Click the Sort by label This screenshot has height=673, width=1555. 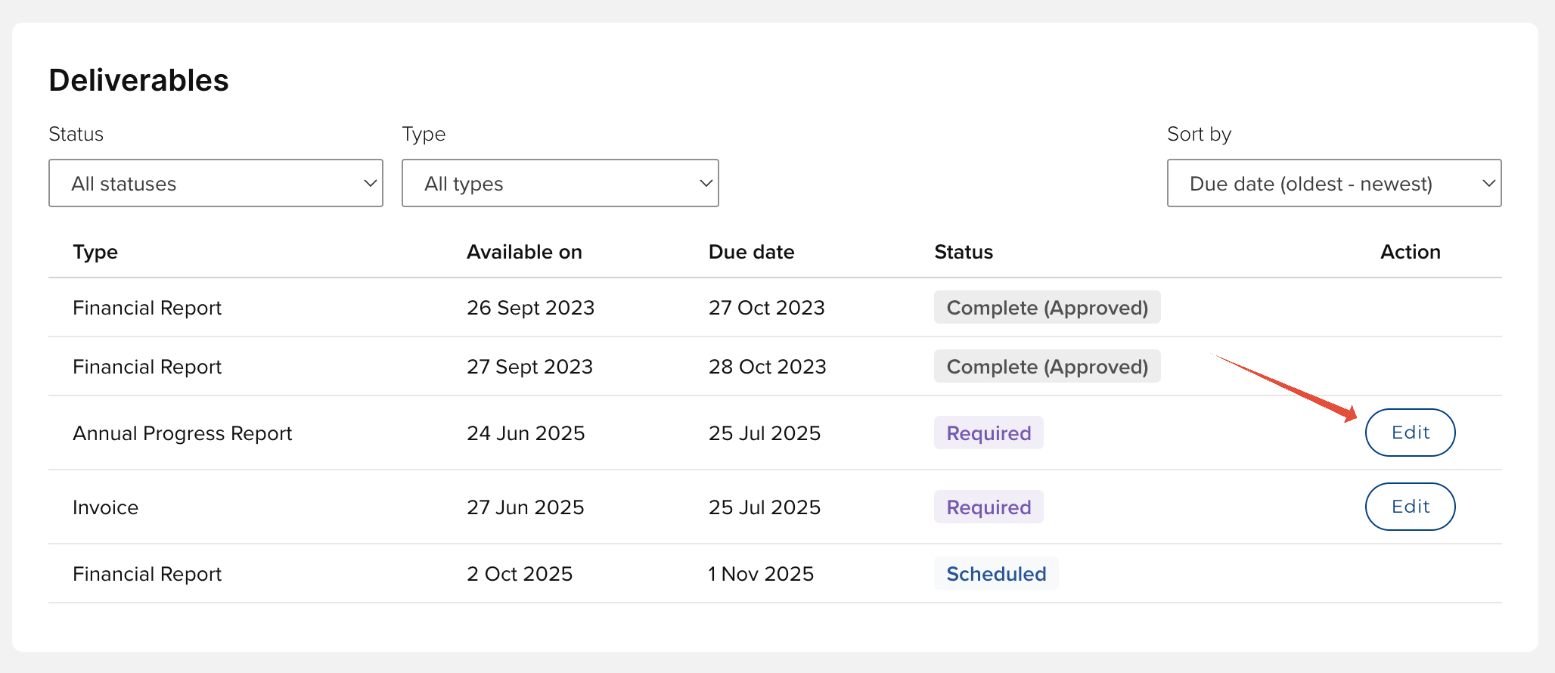1199,134
